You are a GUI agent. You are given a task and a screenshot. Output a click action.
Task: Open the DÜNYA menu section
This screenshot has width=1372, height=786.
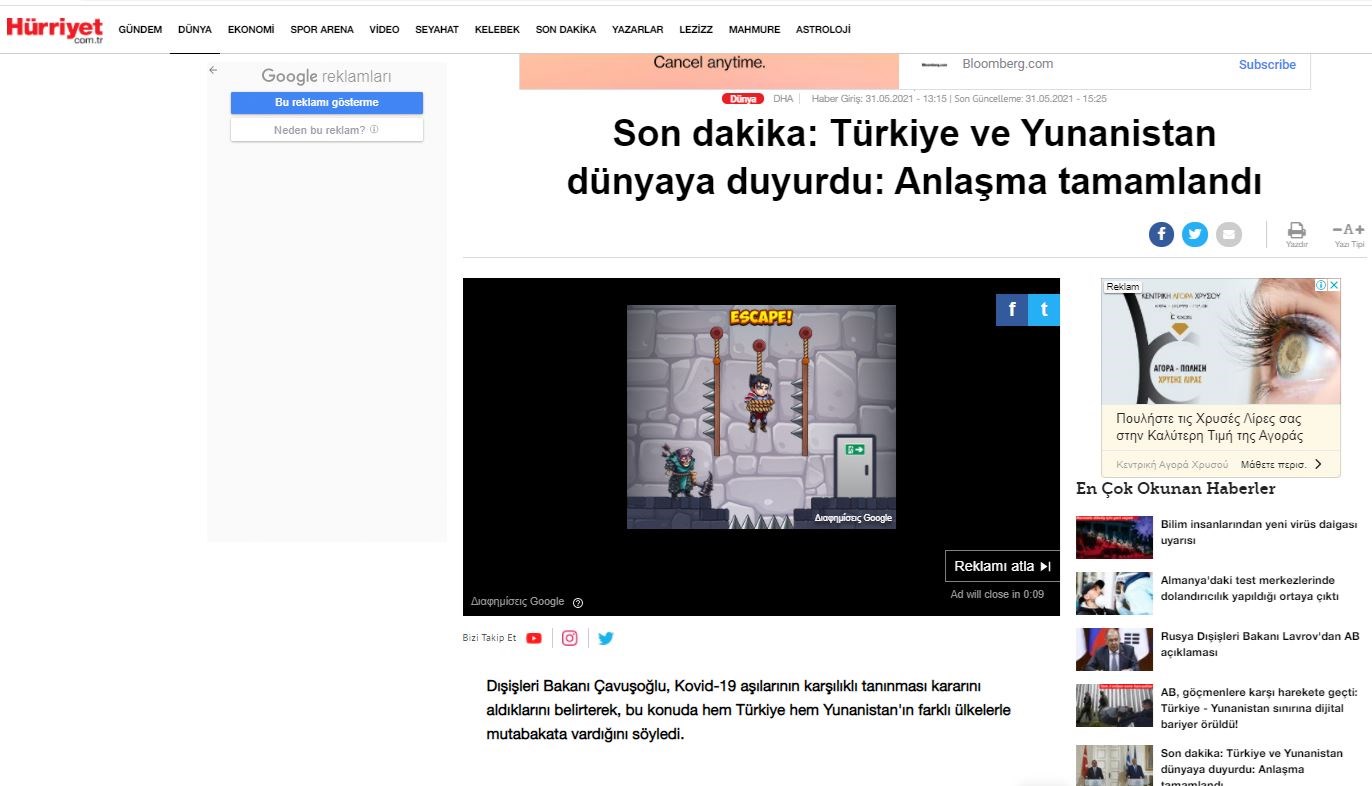(x=195, y=30)
